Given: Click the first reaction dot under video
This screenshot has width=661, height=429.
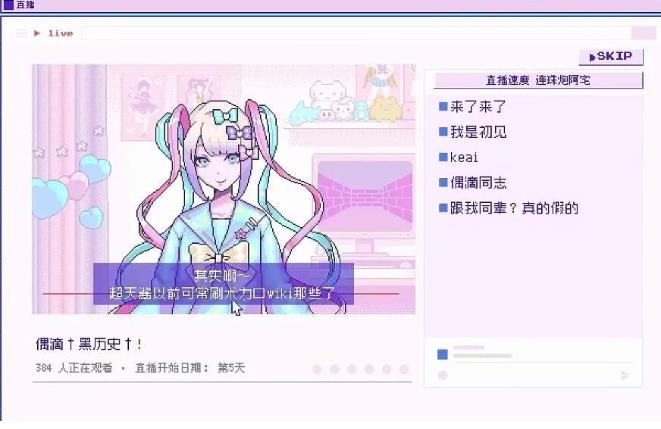Looking at the screenshot, I should pyautogui.click(x=317, y=369).
